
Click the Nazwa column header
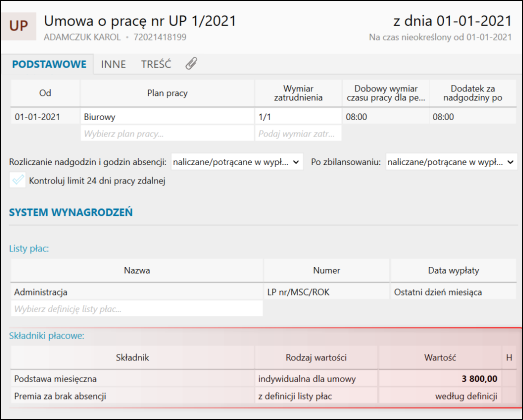(x=137, y=270)
